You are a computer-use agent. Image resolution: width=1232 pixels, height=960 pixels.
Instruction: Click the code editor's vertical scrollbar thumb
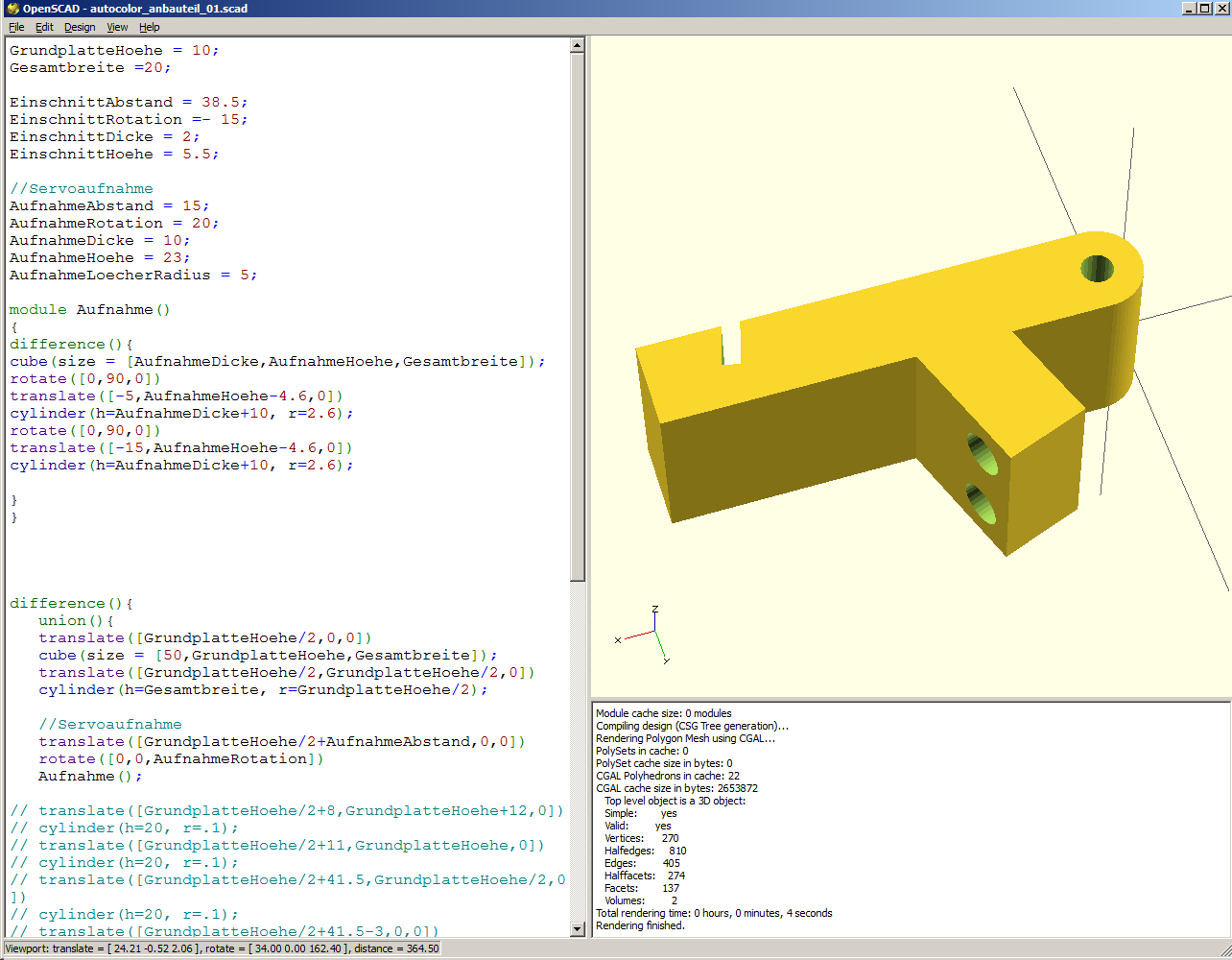point(577,317)
